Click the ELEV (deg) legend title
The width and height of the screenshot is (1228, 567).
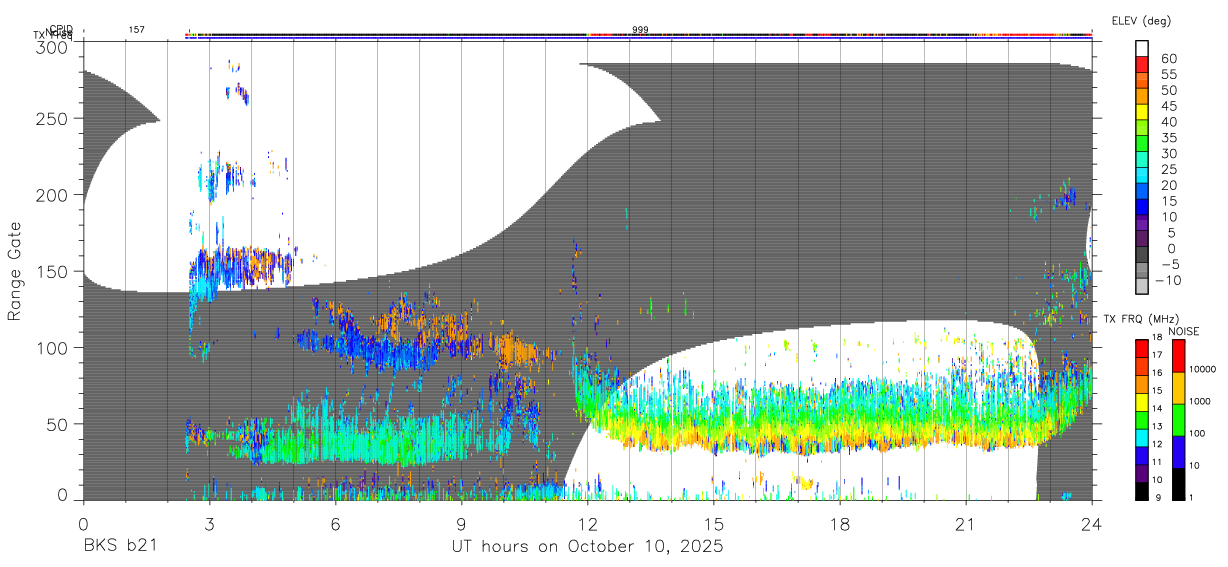pos(1142,20)
